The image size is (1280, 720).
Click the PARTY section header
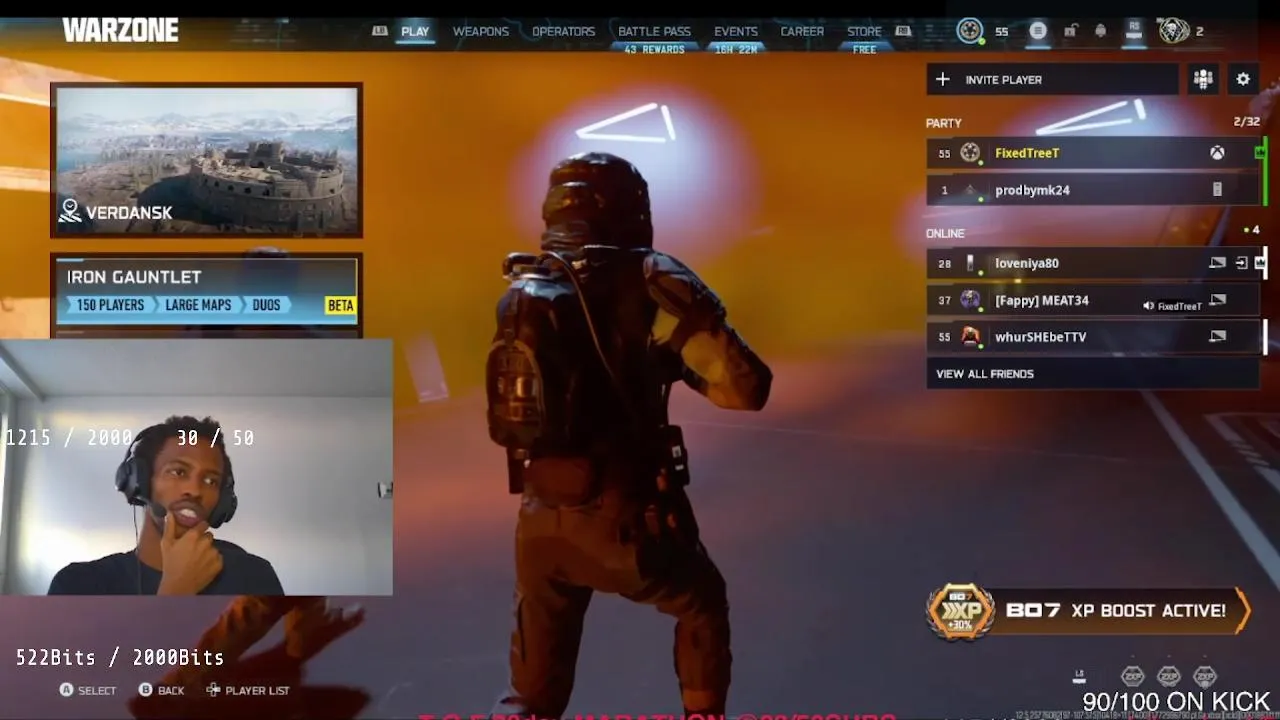[943, 123]
